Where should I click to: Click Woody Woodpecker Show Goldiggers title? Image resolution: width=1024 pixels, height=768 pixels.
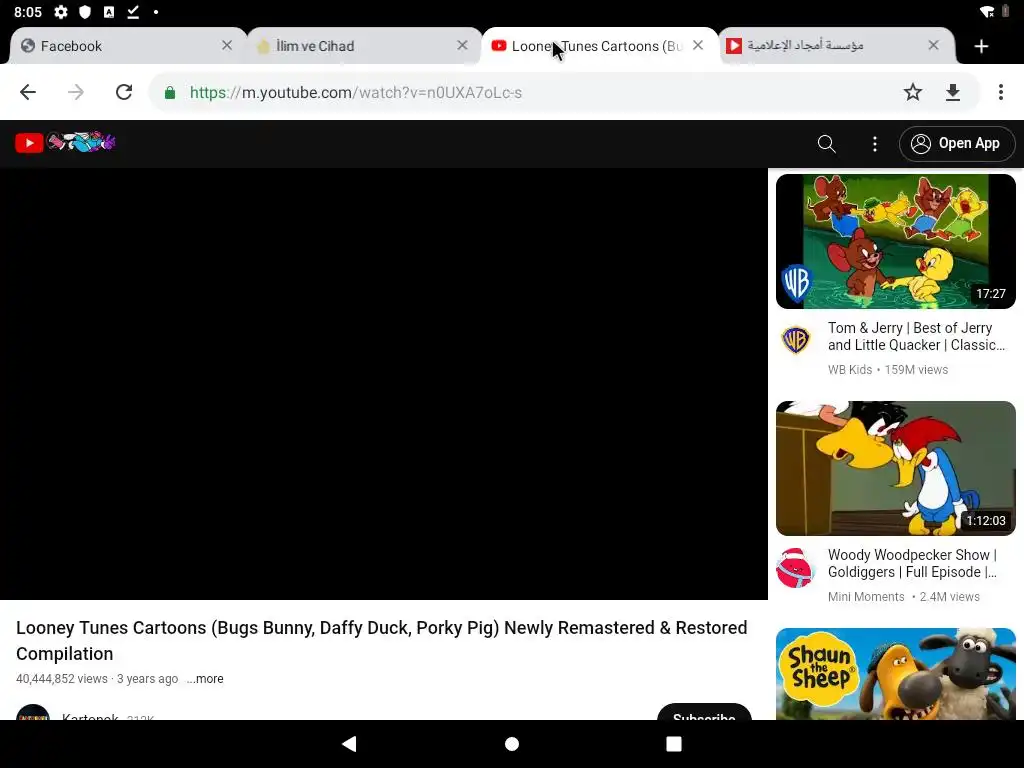912,563
